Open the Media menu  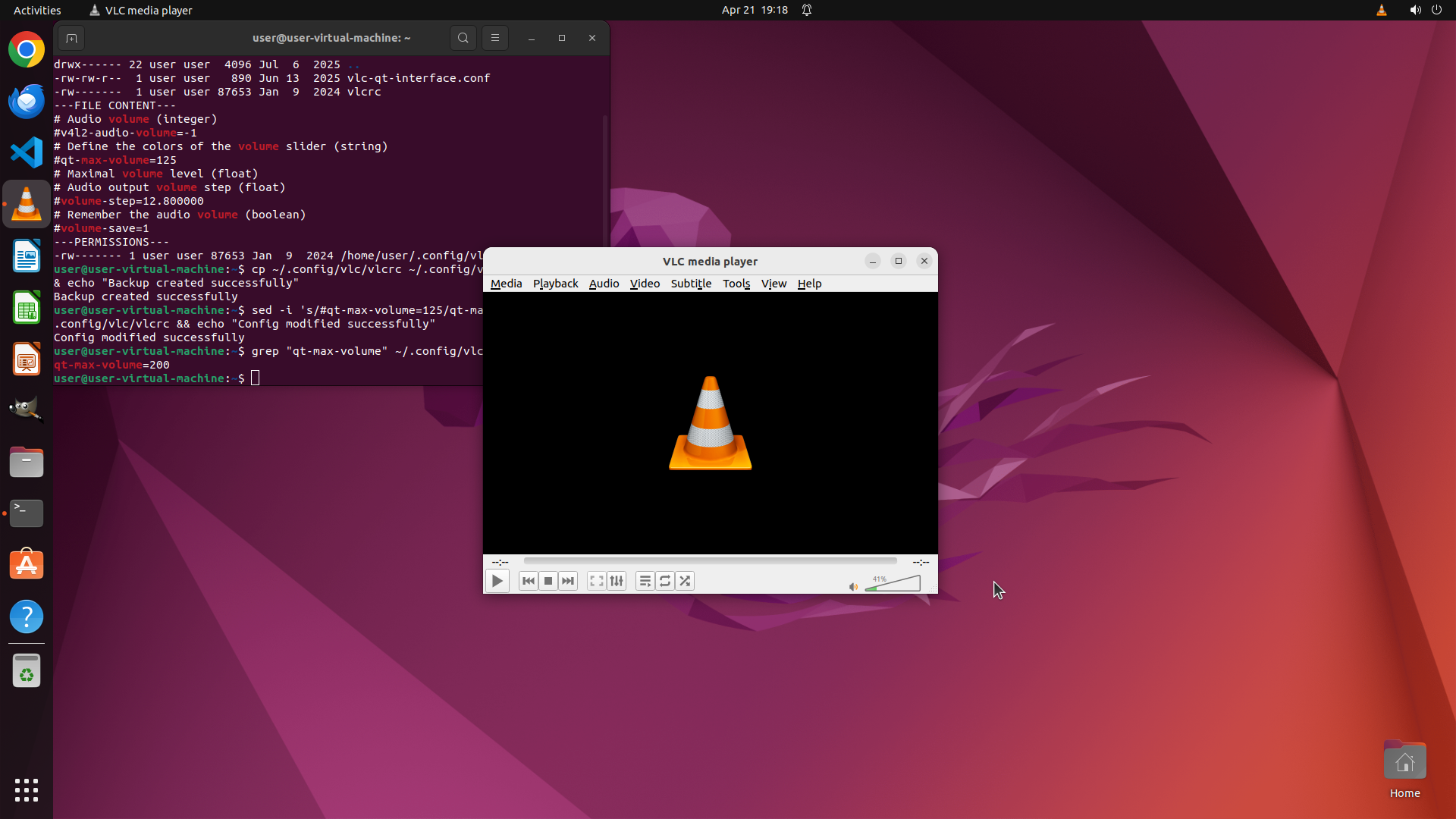tap(506, 284)
